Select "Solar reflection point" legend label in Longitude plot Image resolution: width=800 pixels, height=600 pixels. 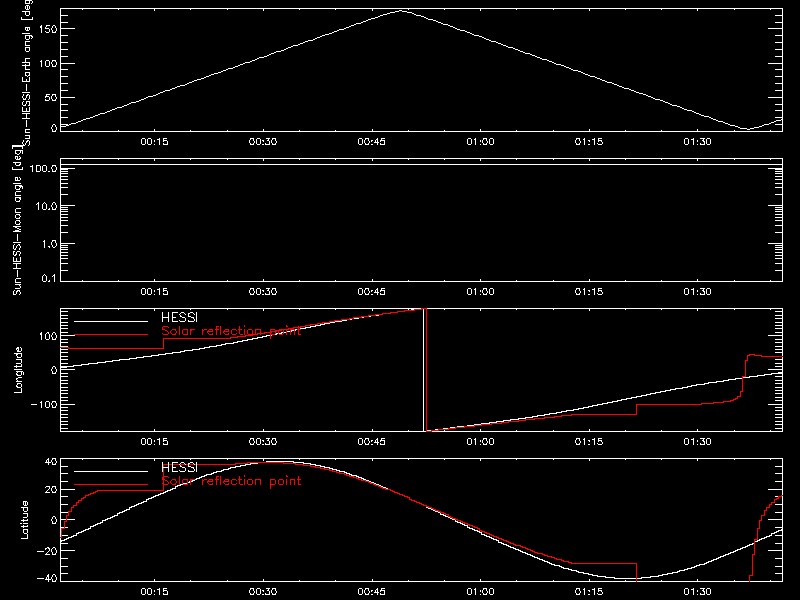(x=231, y=331)
